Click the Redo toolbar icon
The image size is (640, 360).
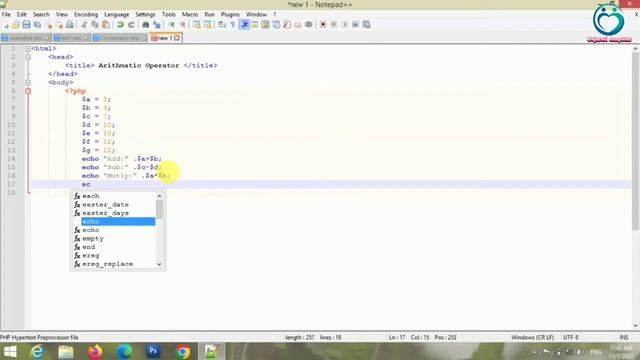(131, 24)
